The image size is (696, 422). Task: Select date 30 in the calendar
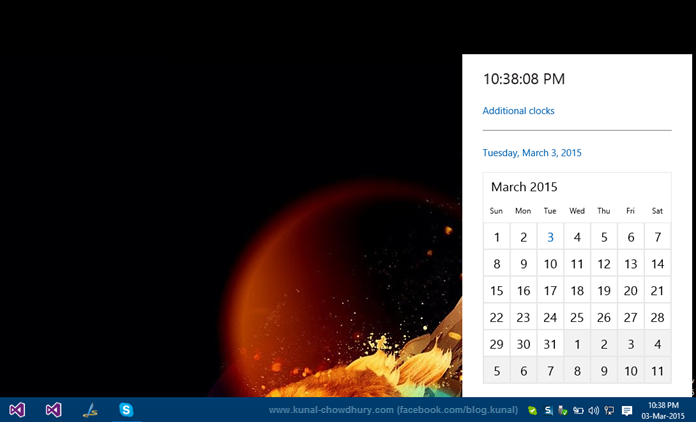coord(523,344)
